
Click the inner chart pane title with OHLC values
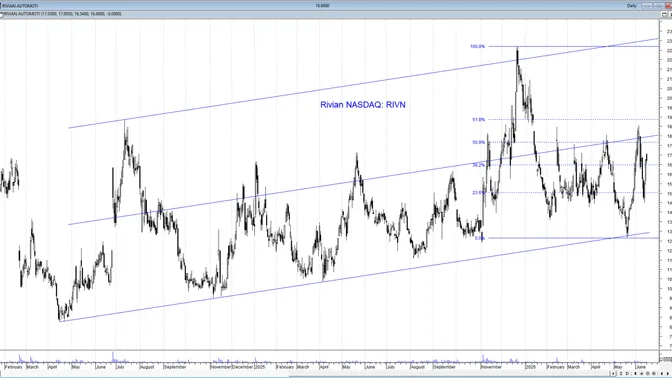[x=63, y=14]
